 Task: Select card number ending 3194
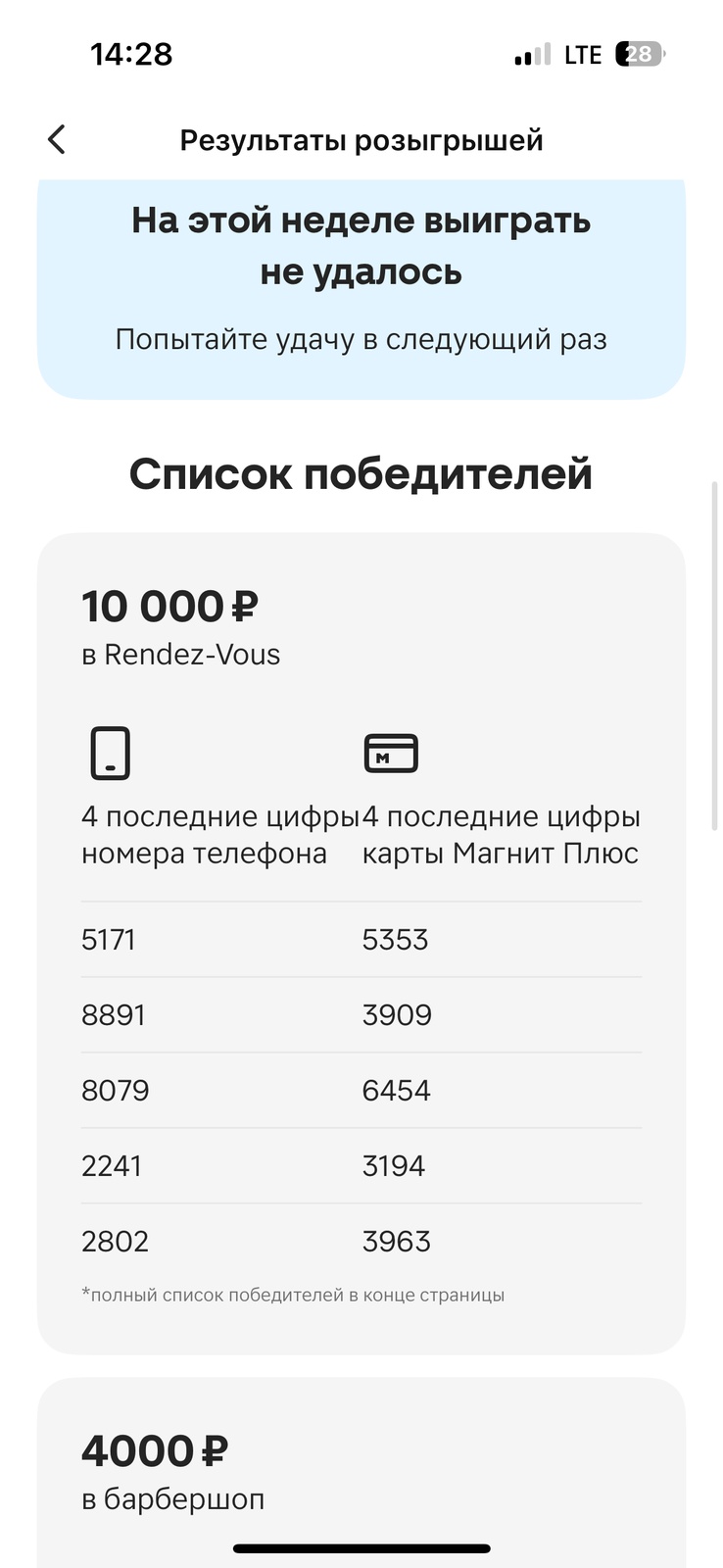(394, 1166)
